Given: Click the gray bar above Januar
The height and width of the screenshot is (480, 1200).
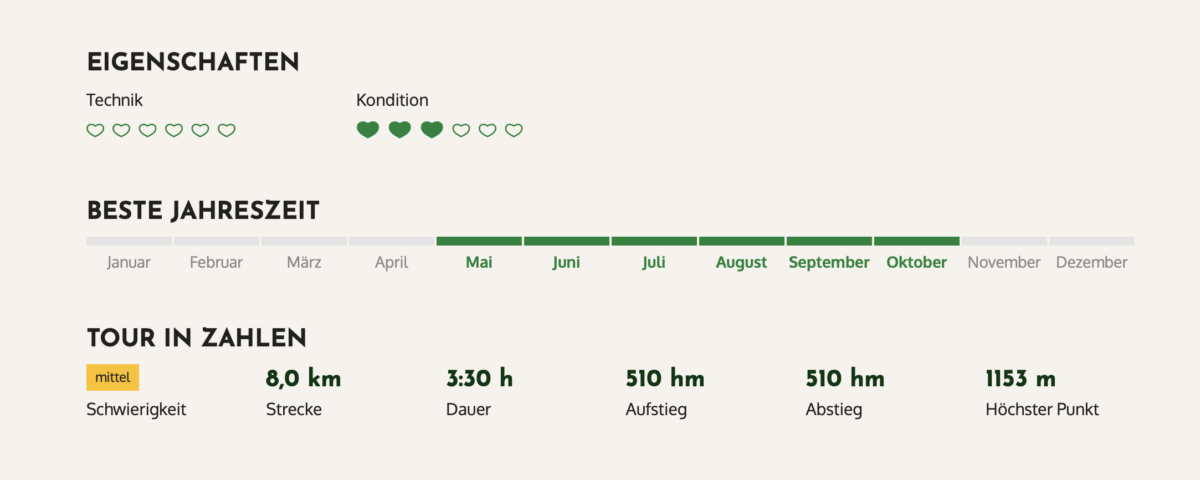Looking at the screenshot, I should (x=129, y=241).
